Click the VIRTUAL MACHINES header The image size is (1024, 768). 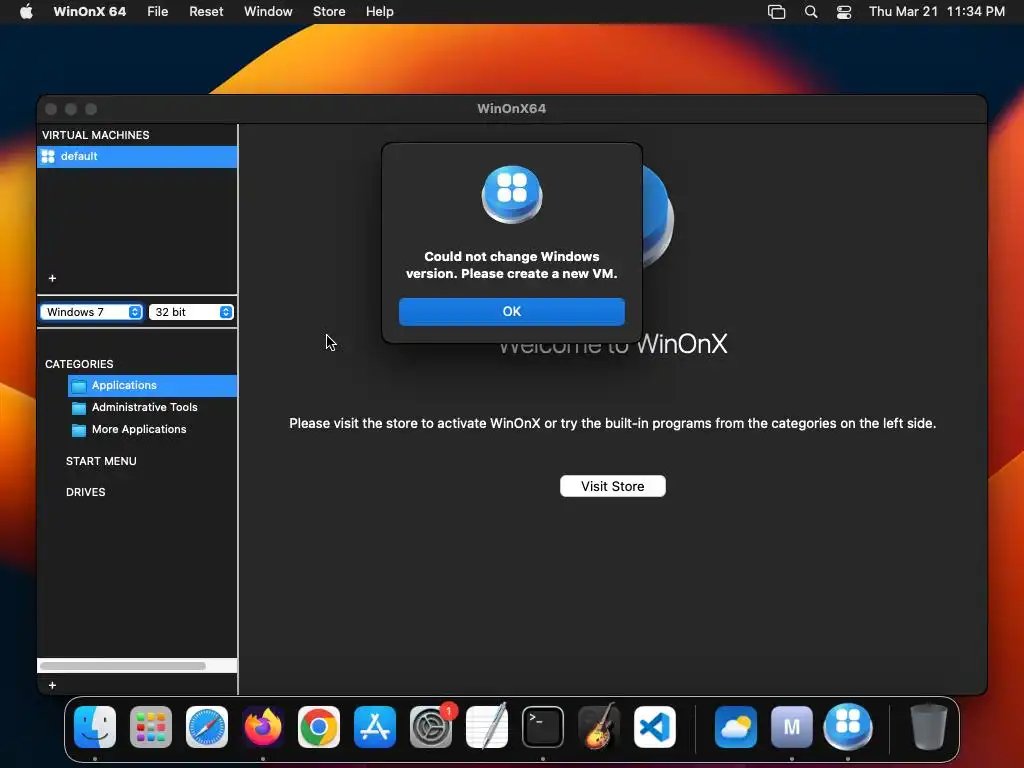[95, 135]
